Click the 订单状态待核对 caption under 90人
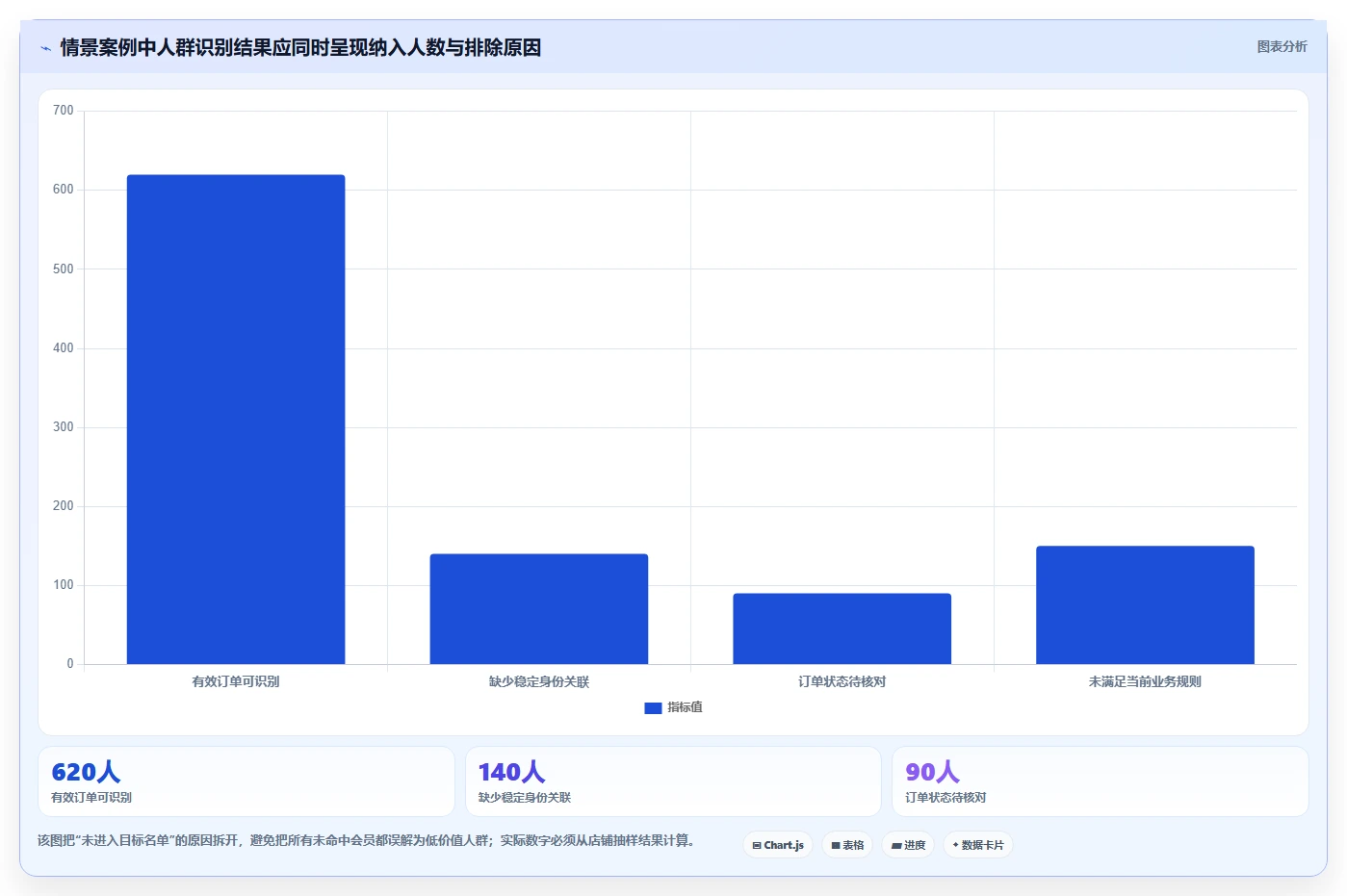Viewport: 1347px width, 896px height. click(x=945, y=798)
